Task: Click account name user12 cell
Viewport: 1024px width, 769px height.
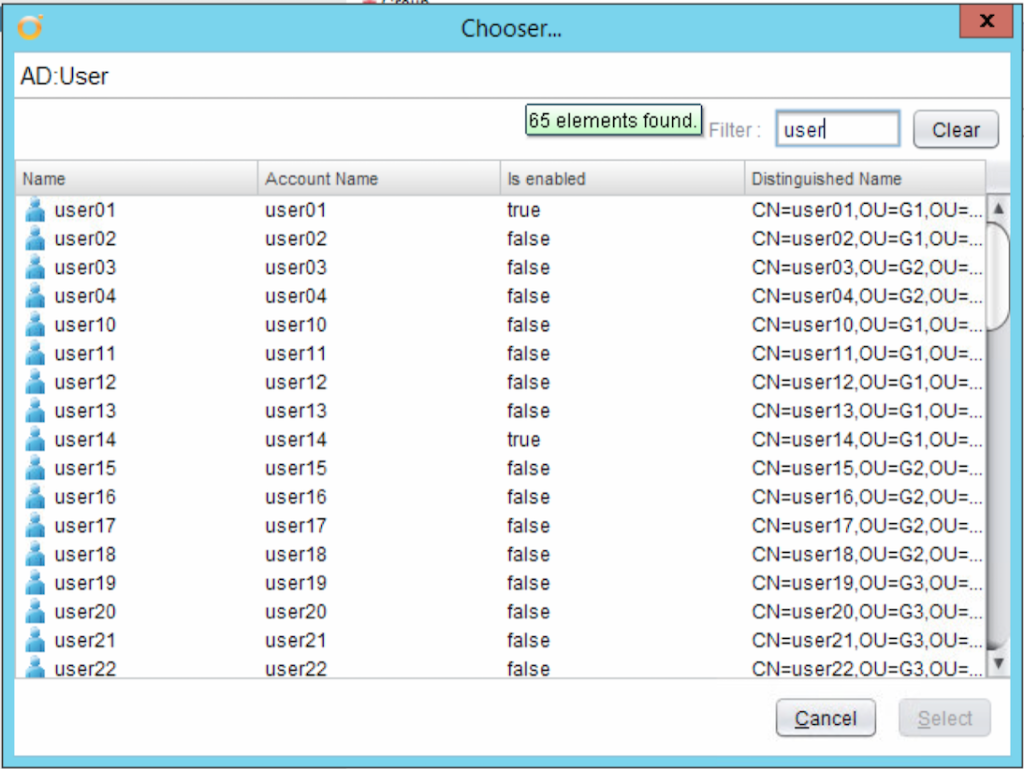Action: click(295, 383)
